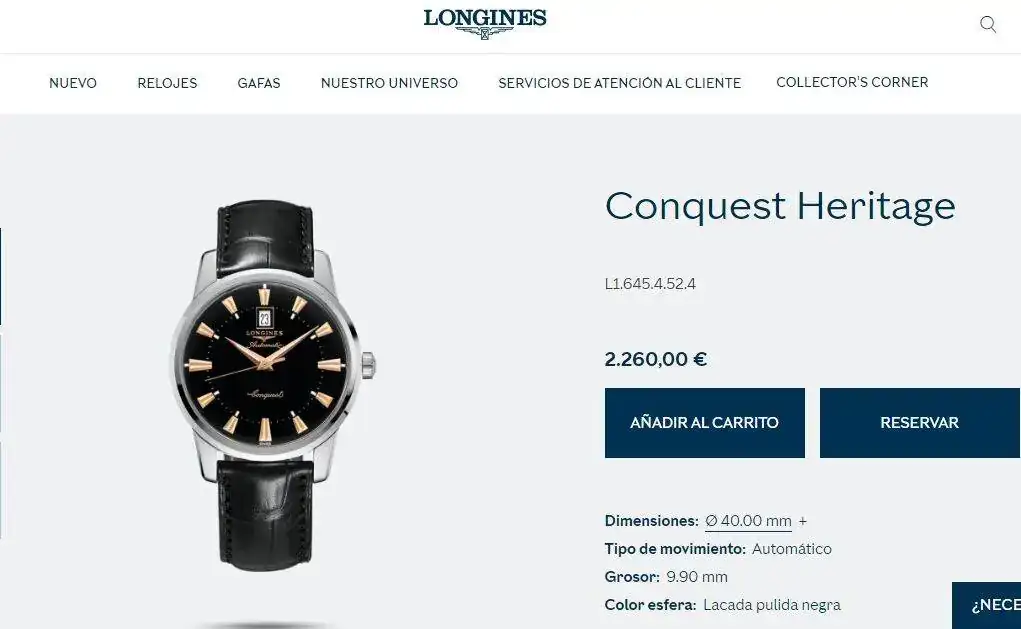
Task: Open the NUEVO menu
Action: [x=73, y=83]
